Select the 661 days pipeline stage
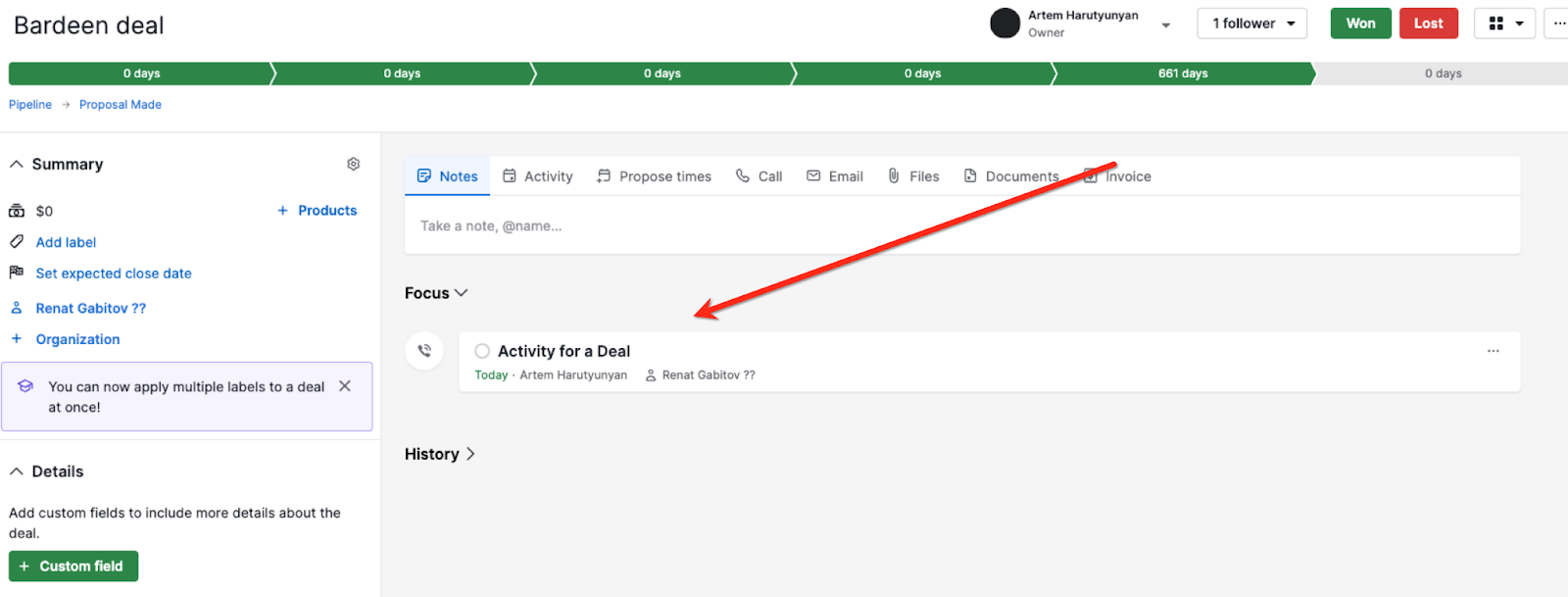The image size is (1568, 597). [1183, 74]
